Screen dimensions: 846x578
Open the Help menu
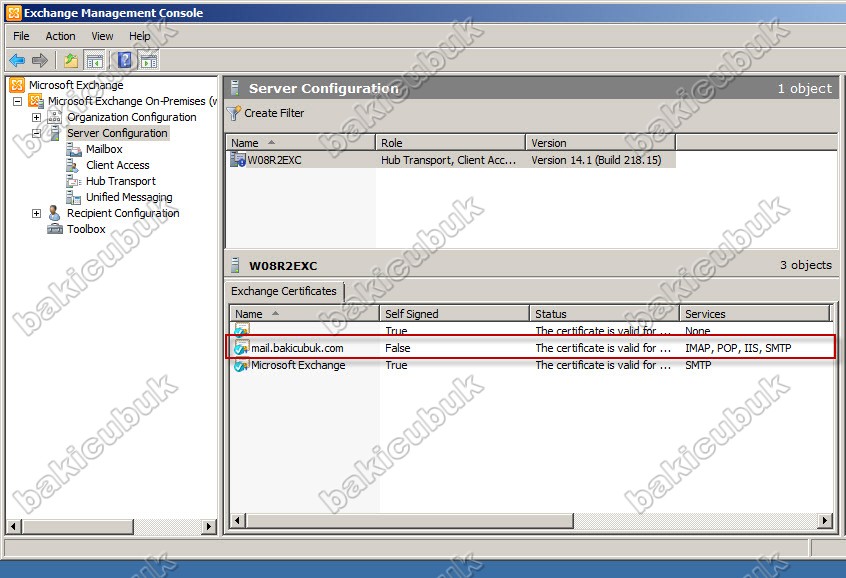[139, 36]
